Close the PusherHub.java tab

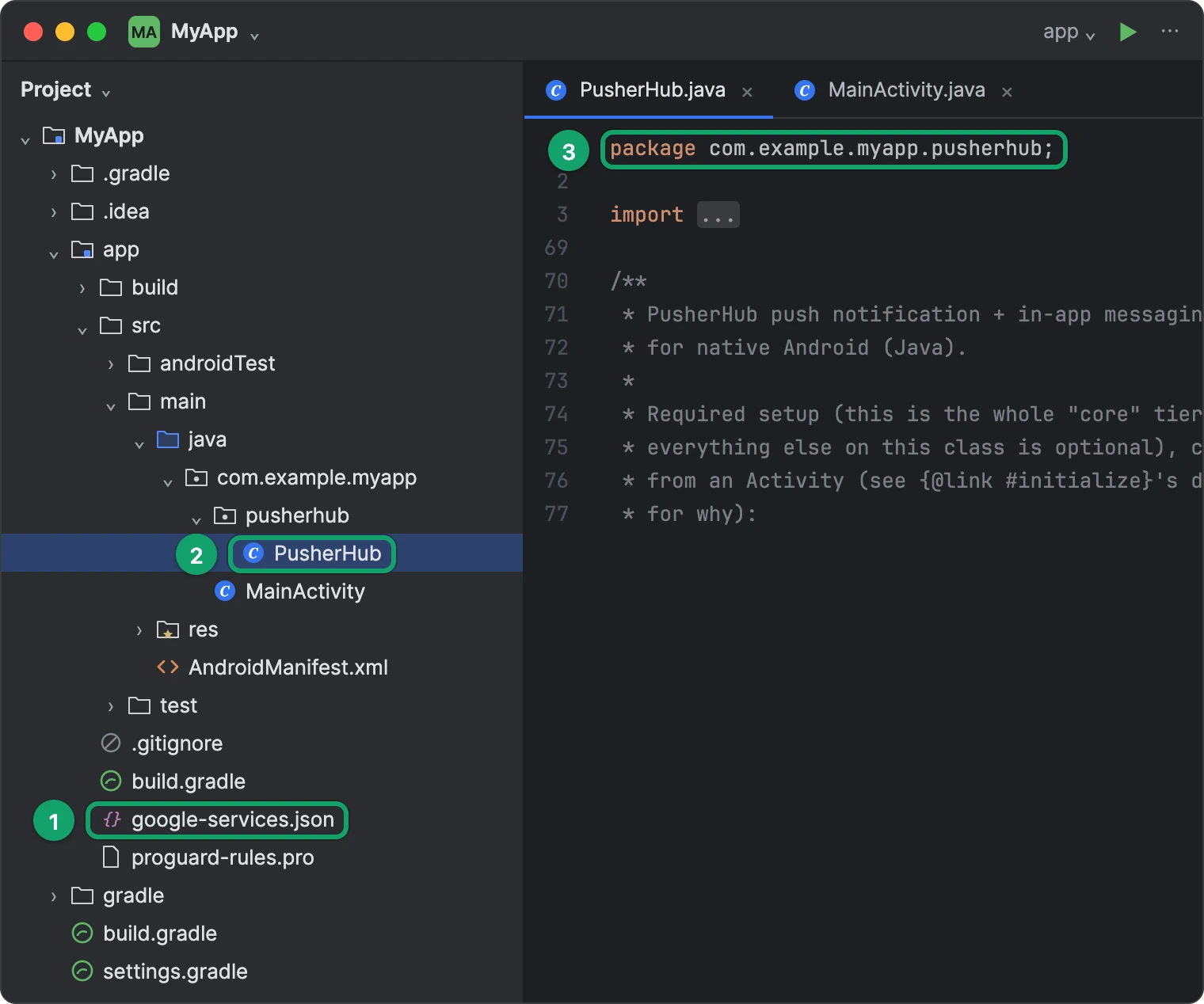click(747, 92)
